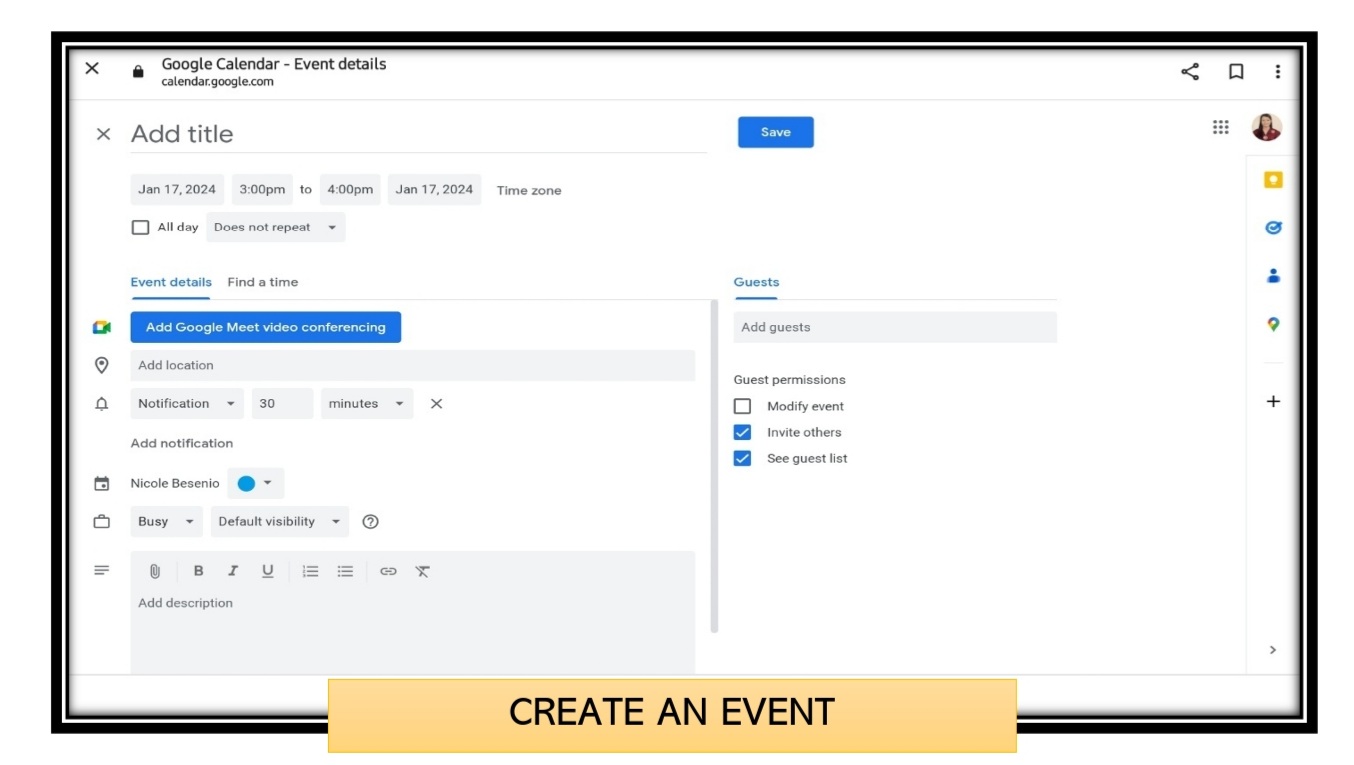Viewport: 1354px width, 765px height.
Task: Open the minutes unit dropdown
Action: (367, 404)
